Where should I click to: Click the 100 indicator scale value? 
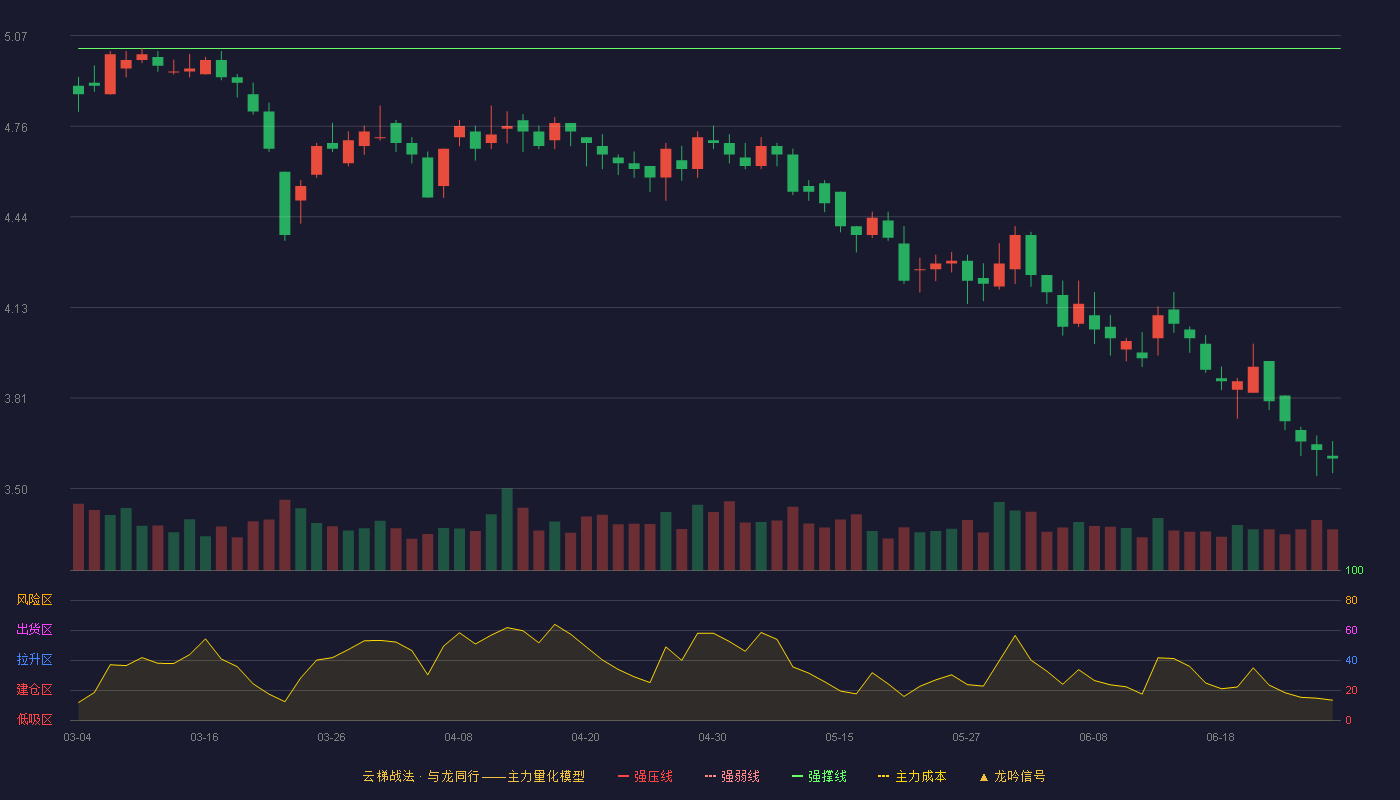click(1354, 571)
